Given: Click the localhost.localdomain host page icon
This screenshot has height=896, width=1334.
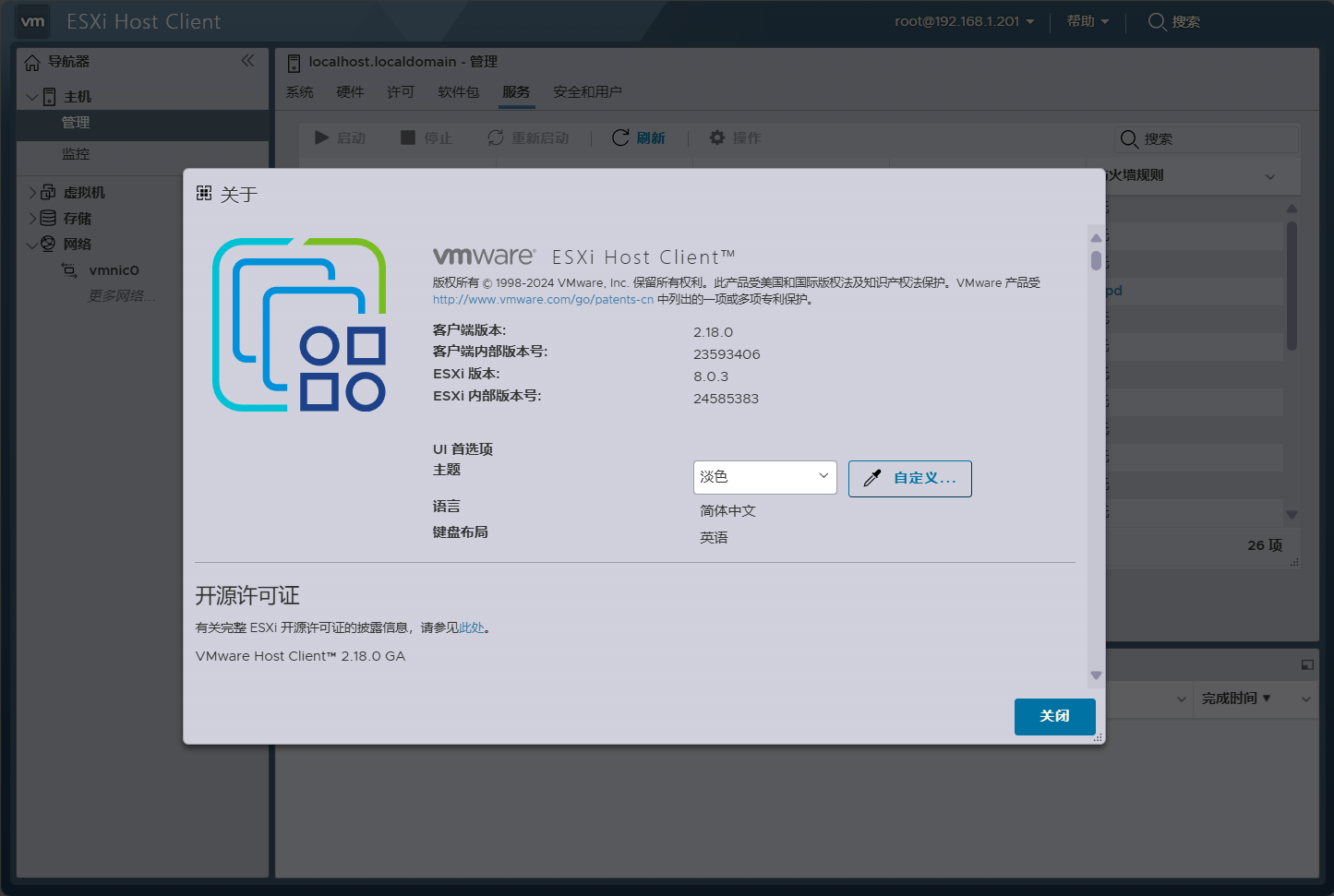Looking at the screenshot, I should point(294,63).
